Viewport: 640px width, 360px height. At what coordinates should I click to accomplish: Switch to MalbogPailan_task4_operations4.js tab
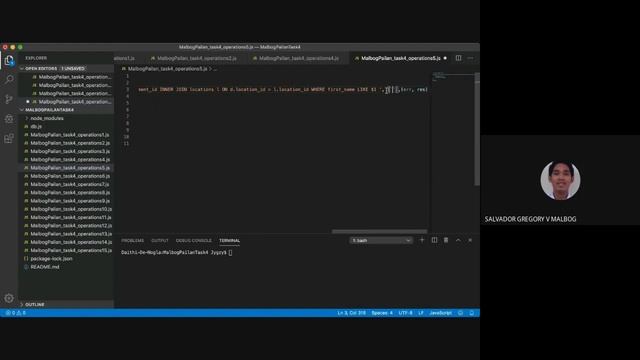point(299,58)
